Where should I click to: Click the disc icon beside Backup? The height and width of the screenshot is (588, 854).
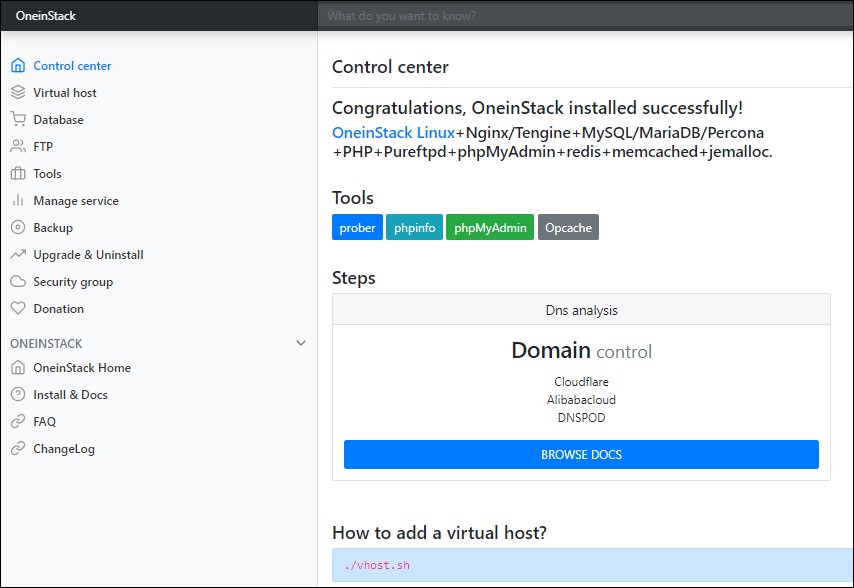(18, 228)
